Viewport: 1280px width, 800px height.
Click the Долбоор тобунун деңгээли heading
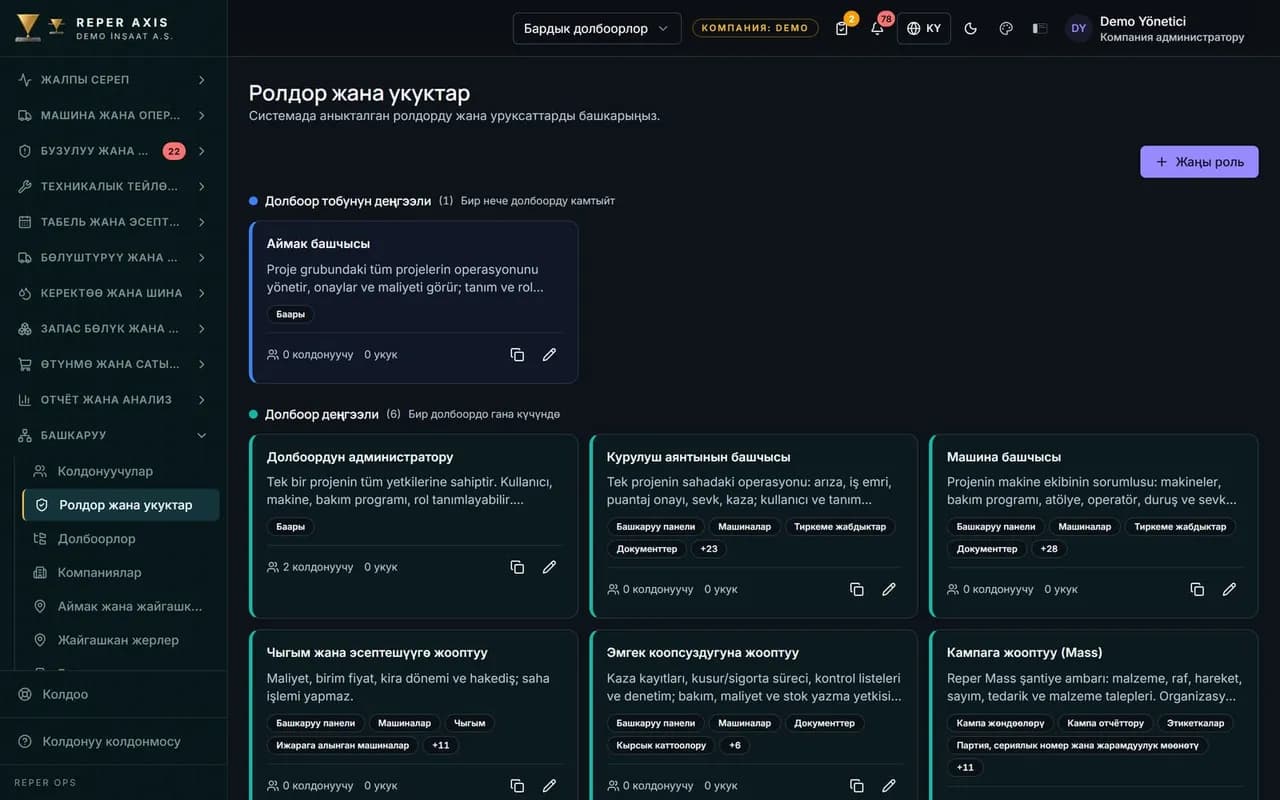coord(347,201)
